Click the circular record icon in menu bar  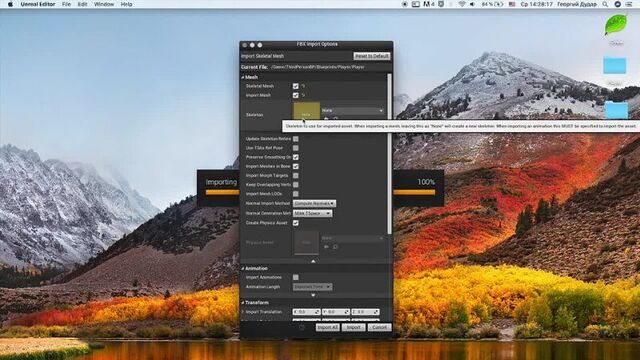click(404, 4)
